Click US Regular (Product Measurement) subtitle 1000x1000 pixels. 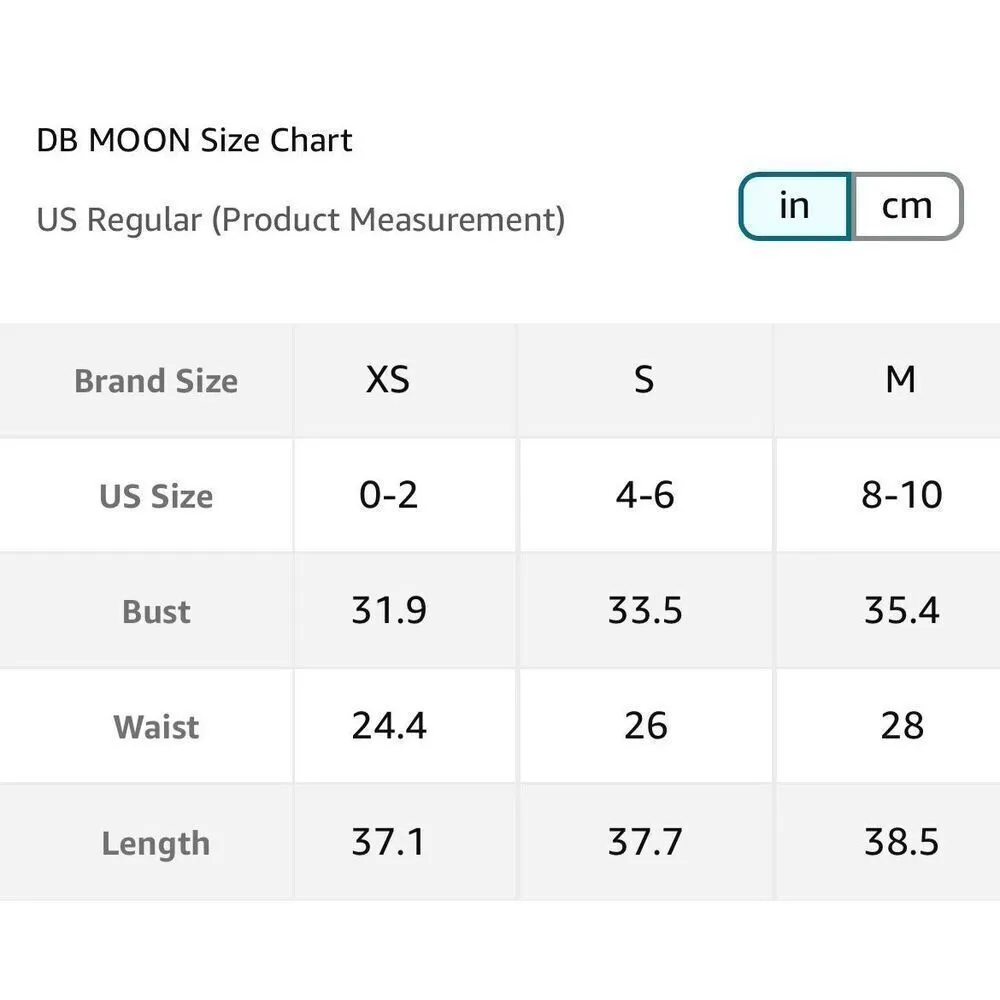pos(300,219)
